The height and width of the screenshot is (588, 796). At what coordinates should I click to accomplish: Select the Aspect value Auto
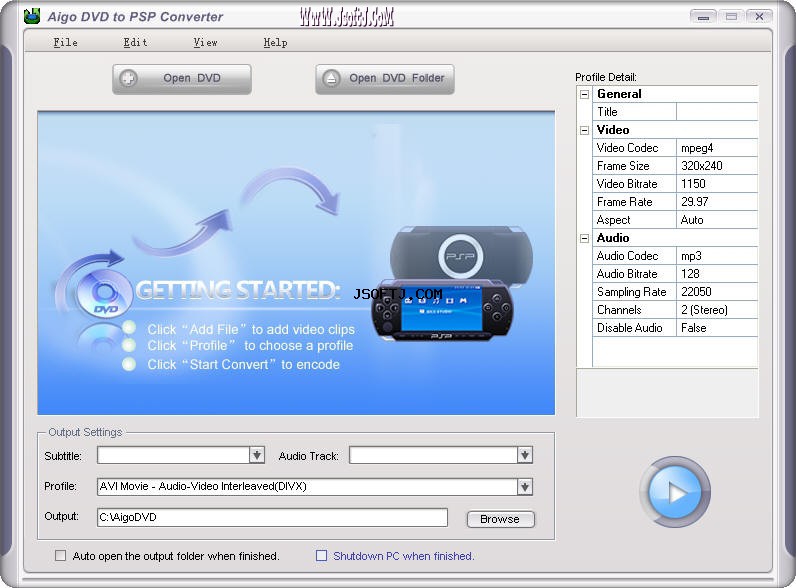pyautogui.click(x=717, y=220)
